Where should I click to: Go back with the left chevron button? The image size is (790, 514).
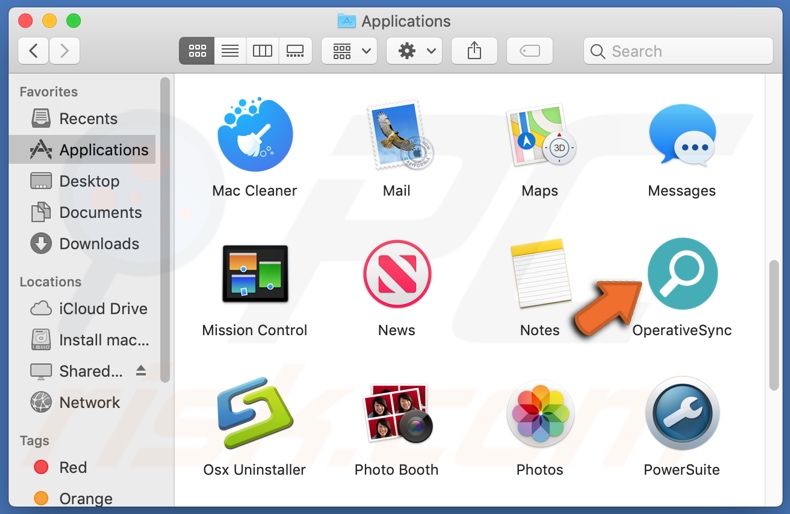[33, 51]
